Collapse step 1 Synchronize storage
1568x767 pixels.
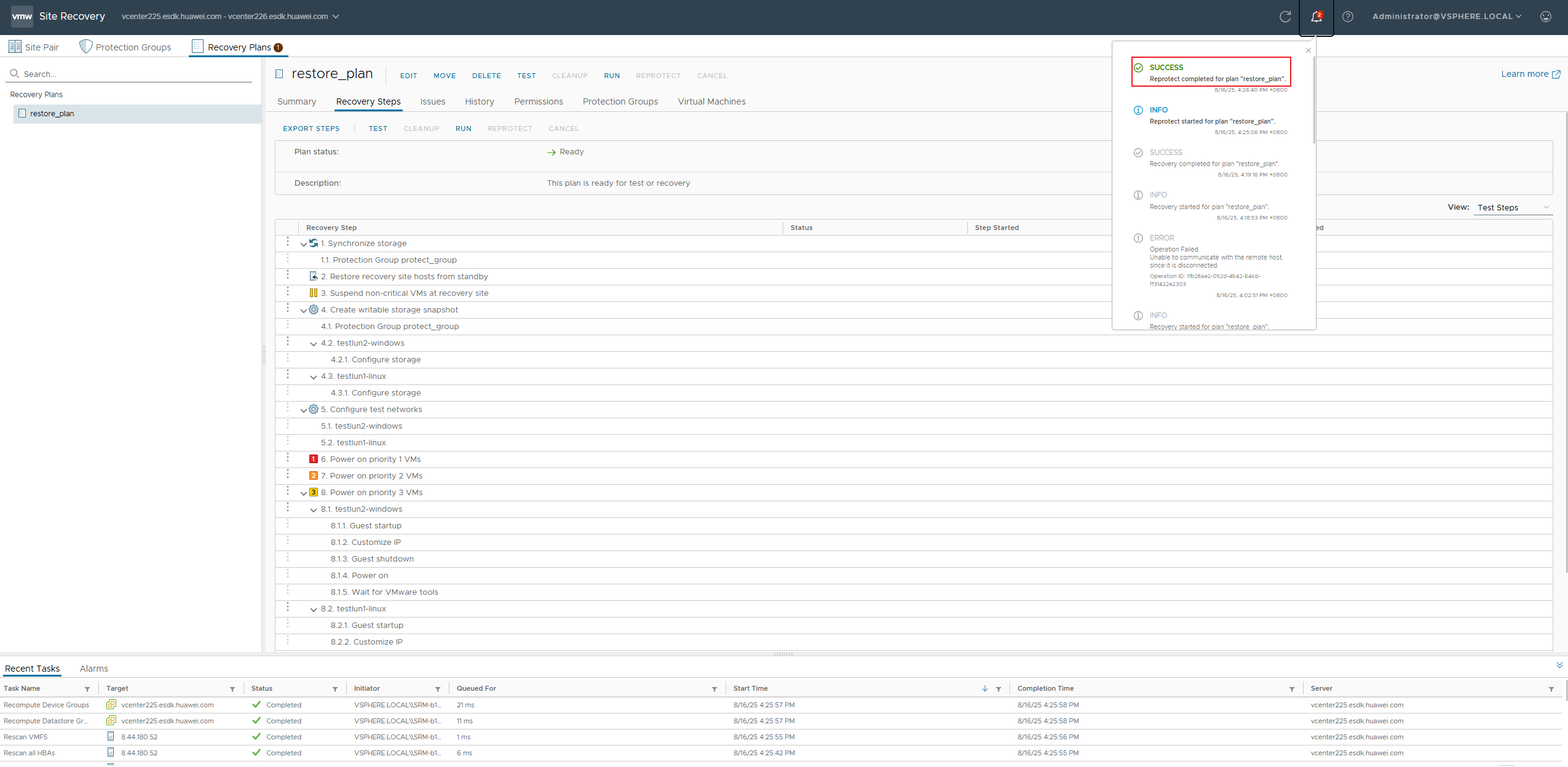point(304,244)
